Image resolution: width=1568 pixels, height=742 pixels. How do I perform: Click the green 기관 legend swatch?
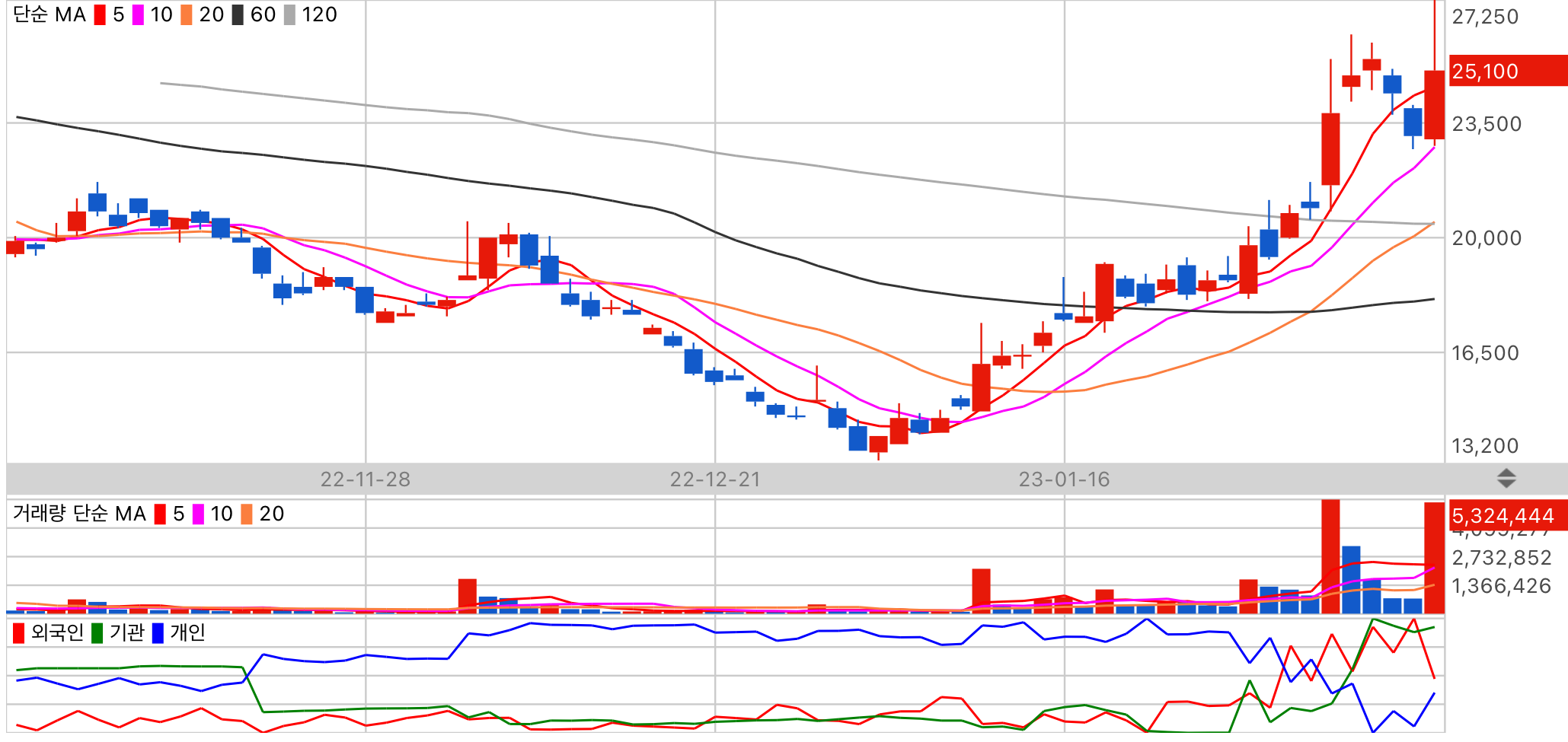coord(97,633)
